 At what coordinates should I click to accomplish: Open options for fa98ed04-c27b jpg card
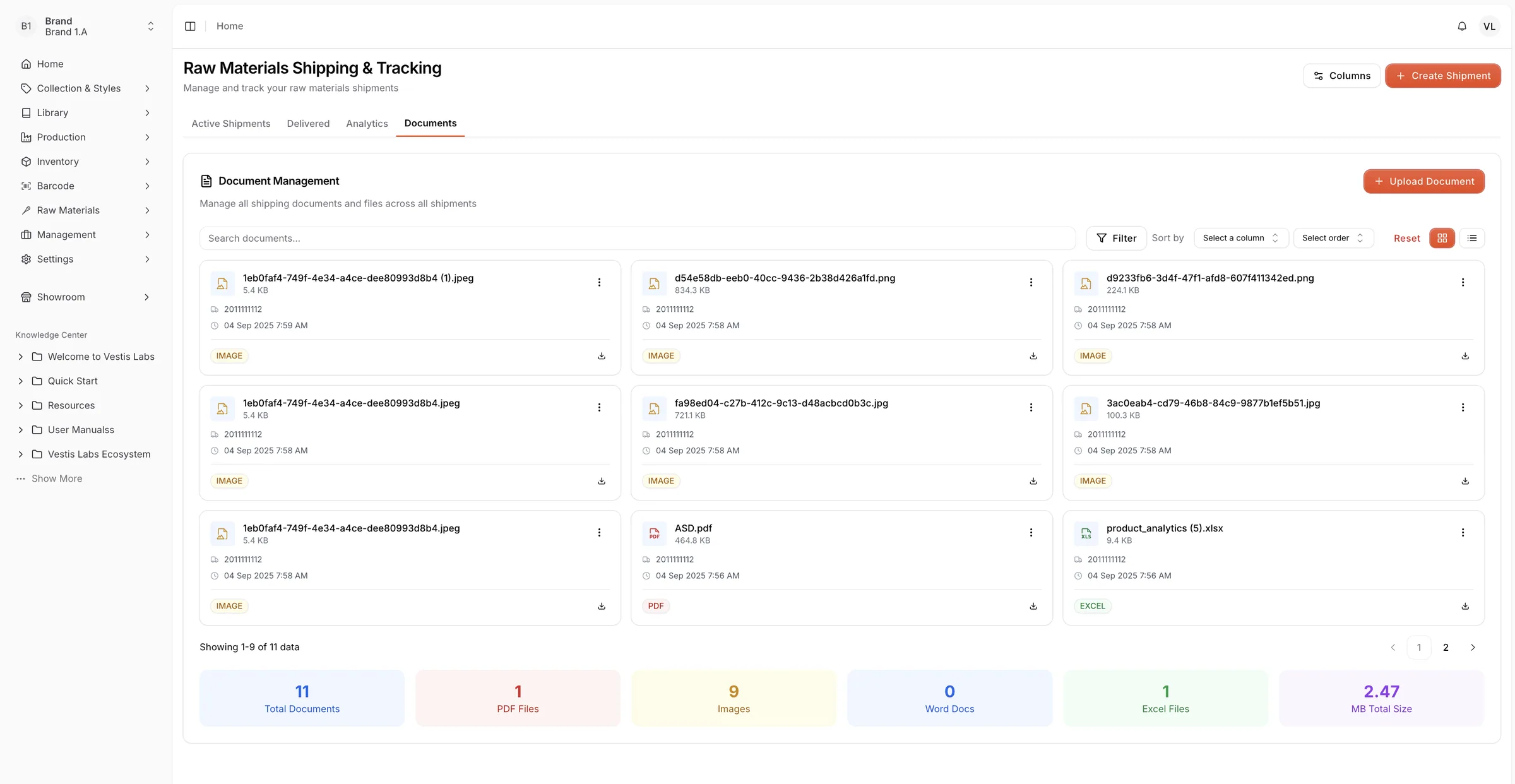[1031, 407]
